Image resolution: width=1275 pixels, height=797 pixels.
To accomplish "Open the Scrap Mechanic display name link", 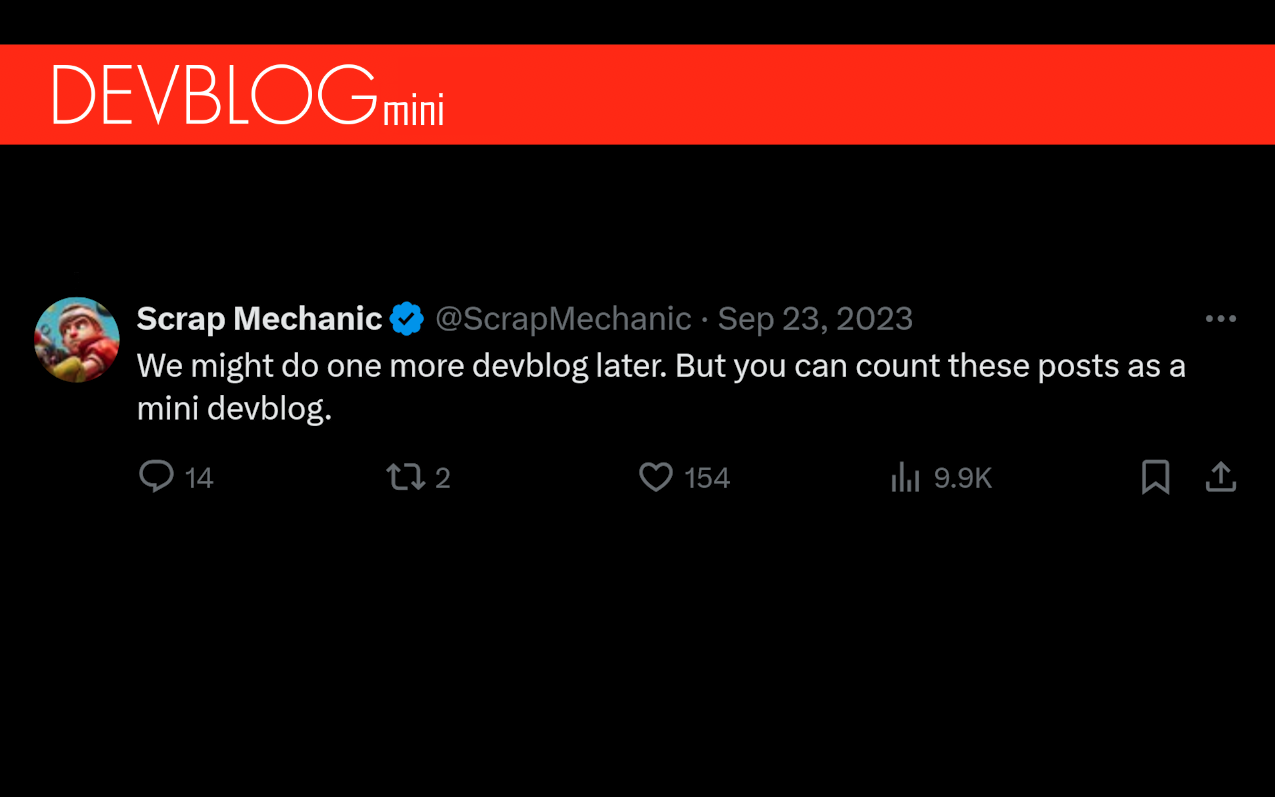I will [x=259, y=319].
